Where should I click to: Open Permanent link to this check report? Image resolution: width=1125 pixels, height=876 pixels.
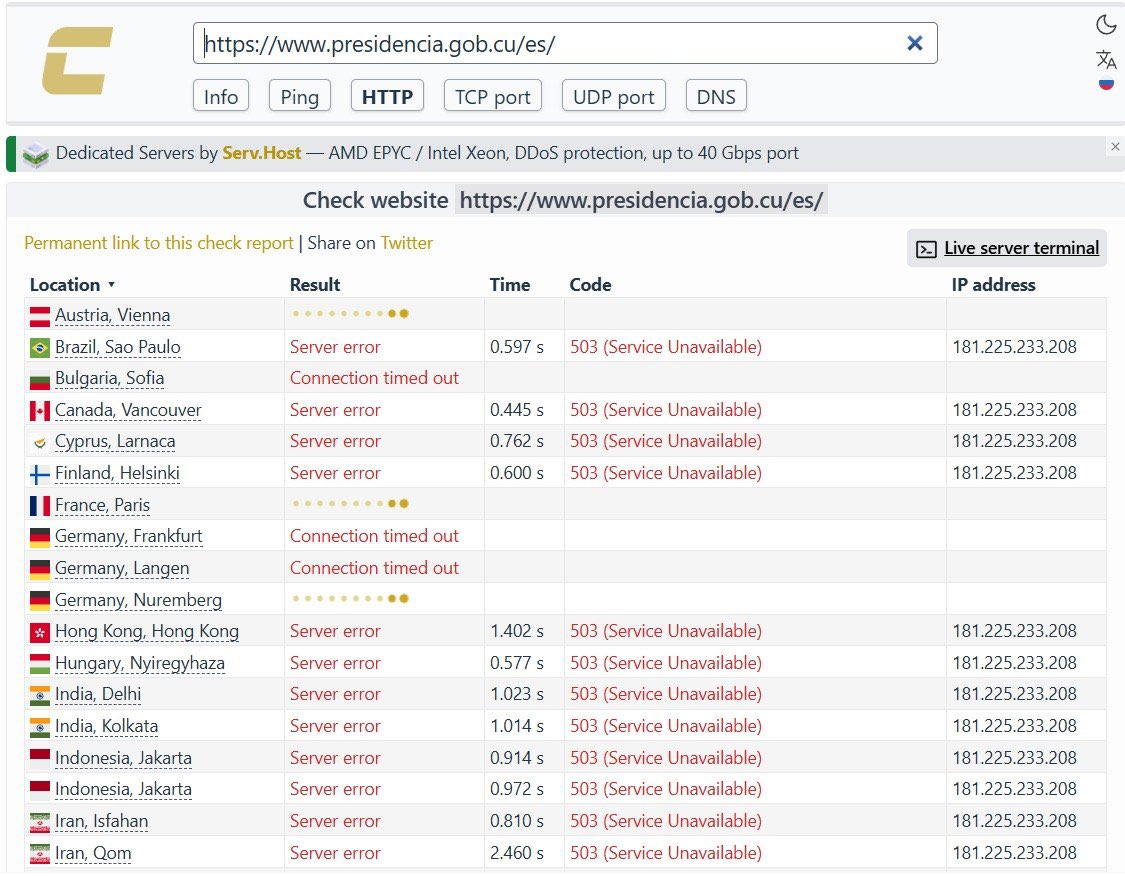click(x=159, y=243)
